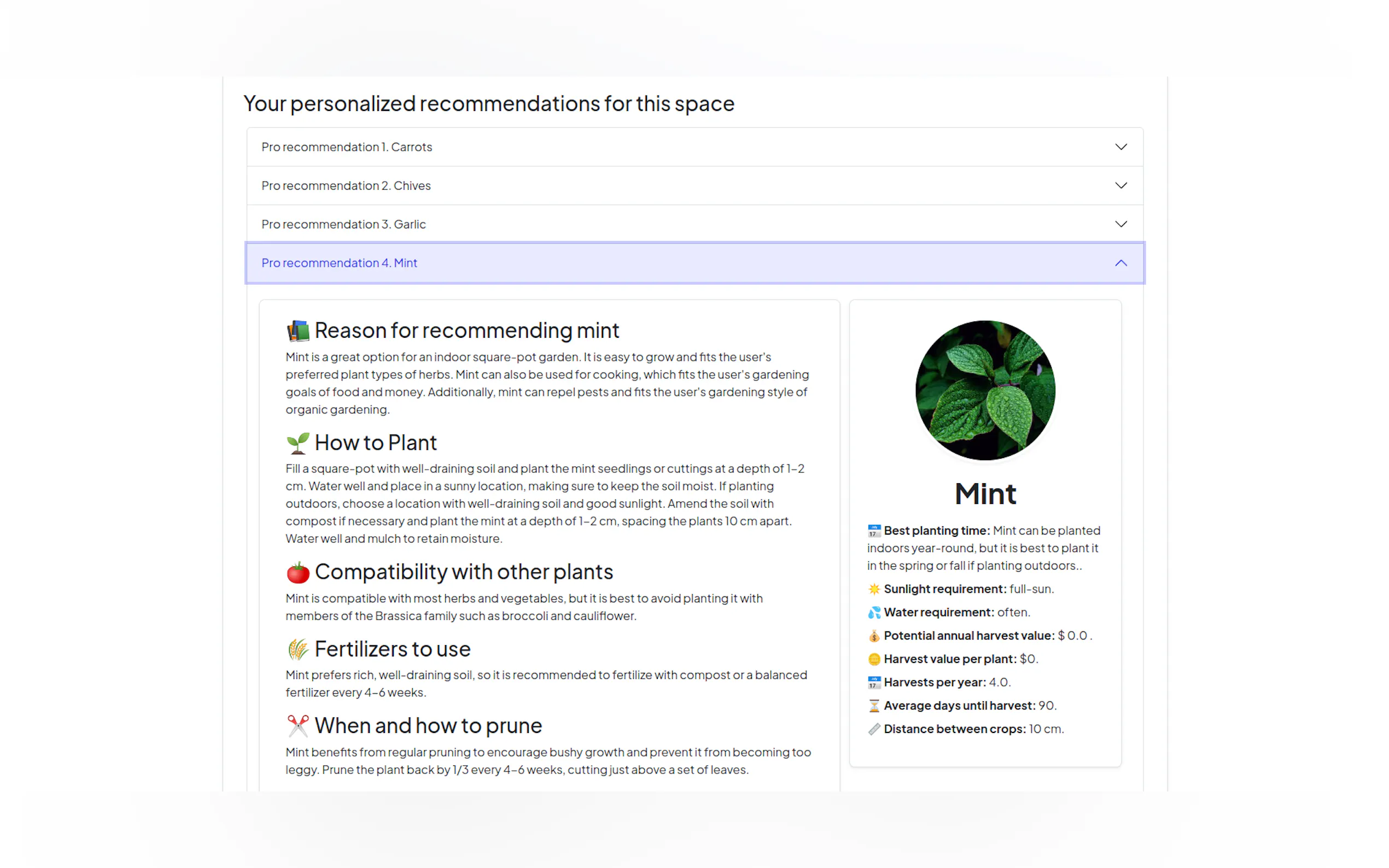
Task: Select the seedling icon next to How to Plant
Action: pos(297,442)
